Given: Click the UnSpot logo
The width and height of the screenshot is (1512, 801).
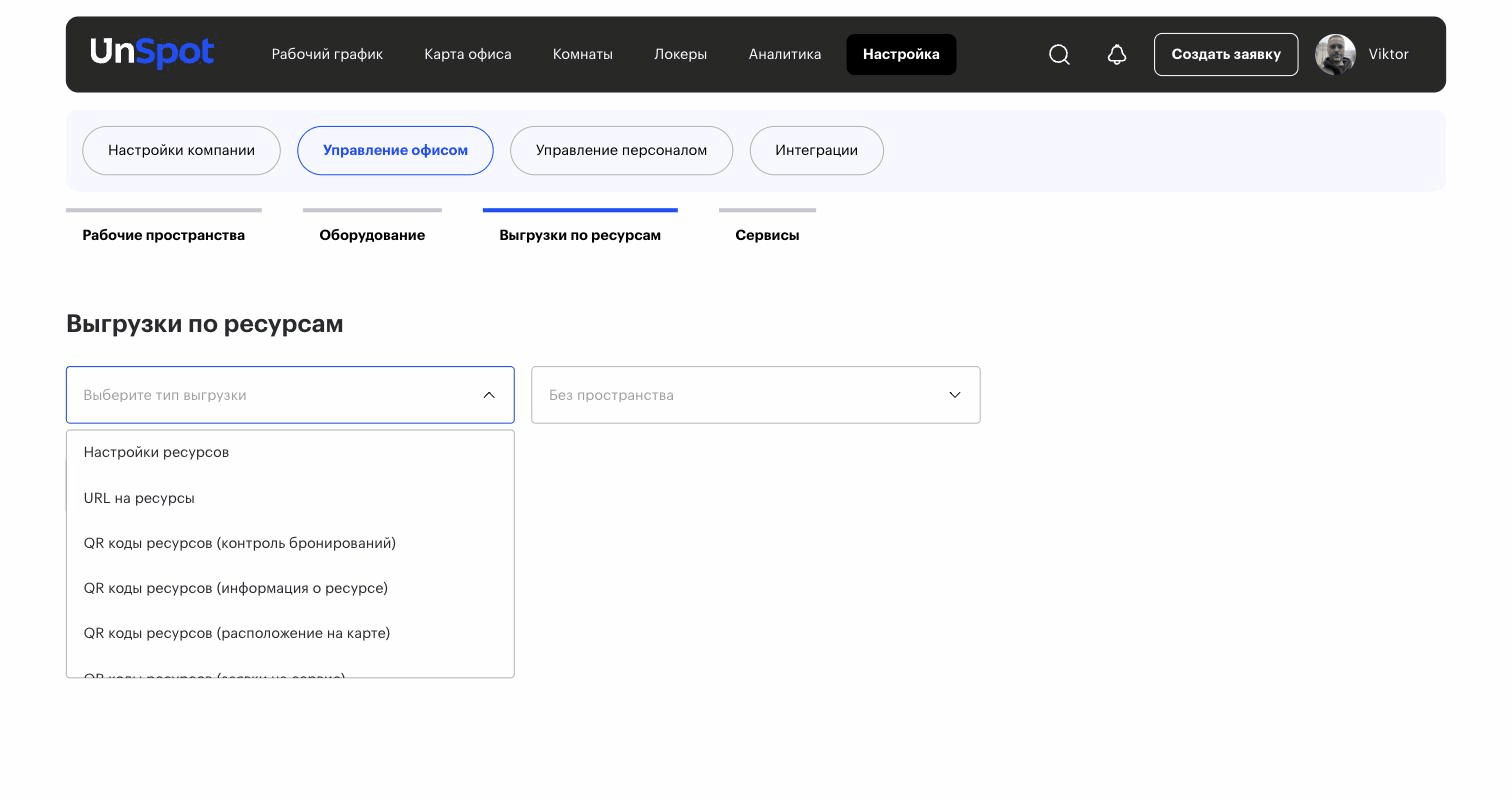Looking at the screenshot, I should point(152,53).
